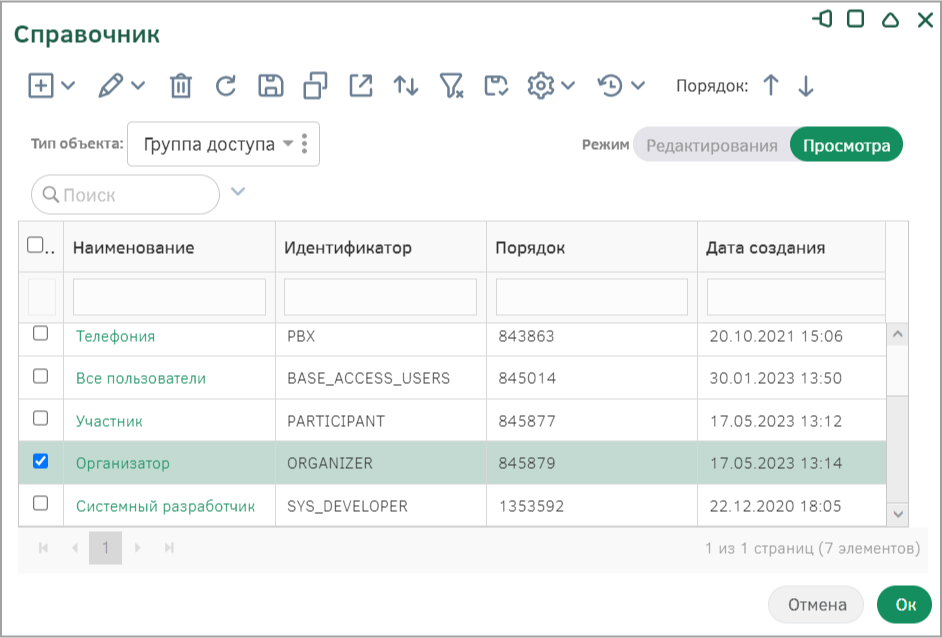Click the floppy disk save icon
942x638 pixels.
(271, 86)
